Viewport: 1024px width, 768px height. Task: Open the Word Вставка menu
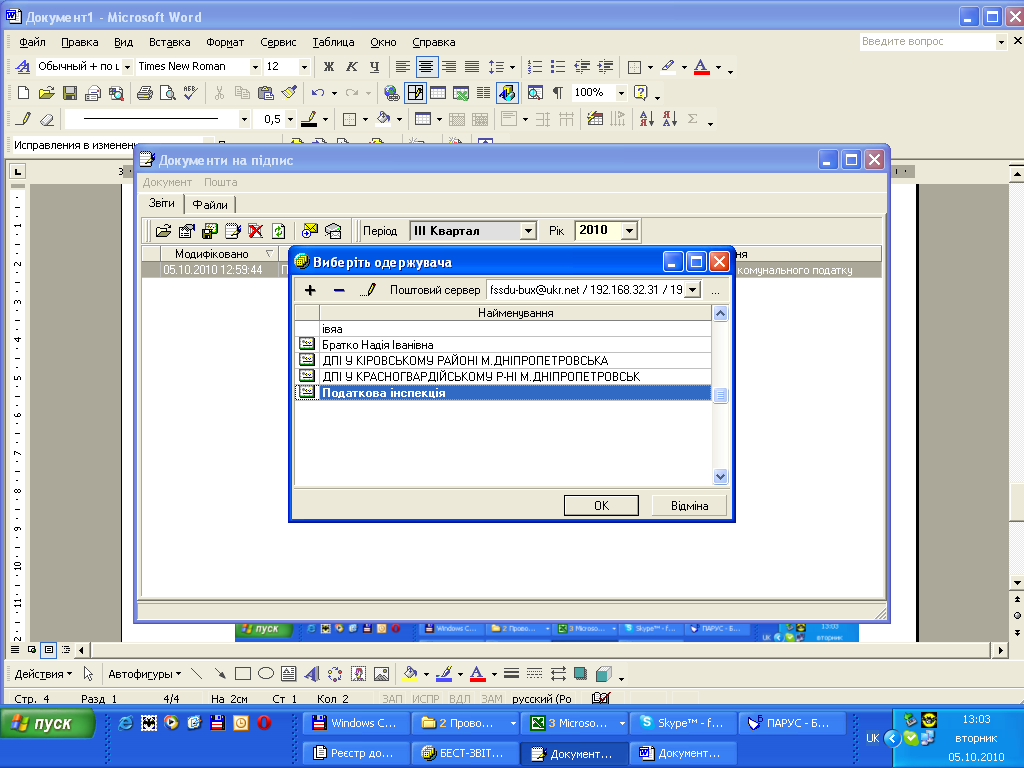(169, 42)
